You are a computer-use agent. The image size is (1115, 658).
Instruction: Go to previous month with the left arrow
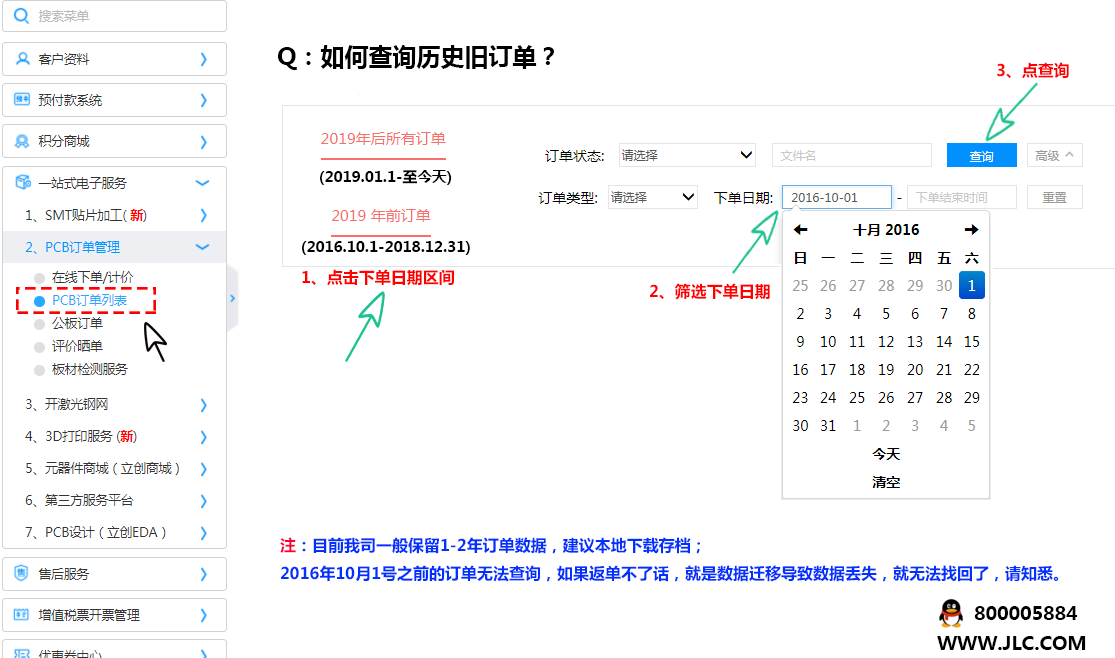801,230
